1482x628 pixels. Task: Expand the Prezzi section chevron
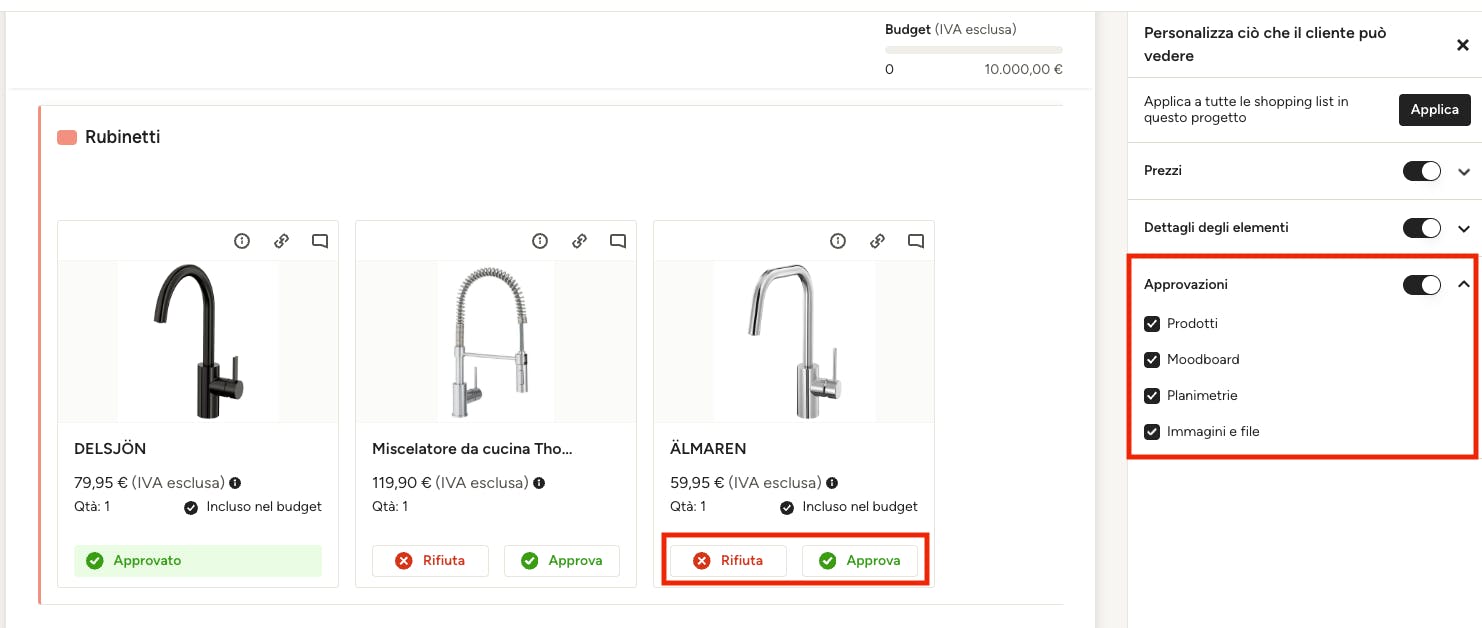point(1464,172)
